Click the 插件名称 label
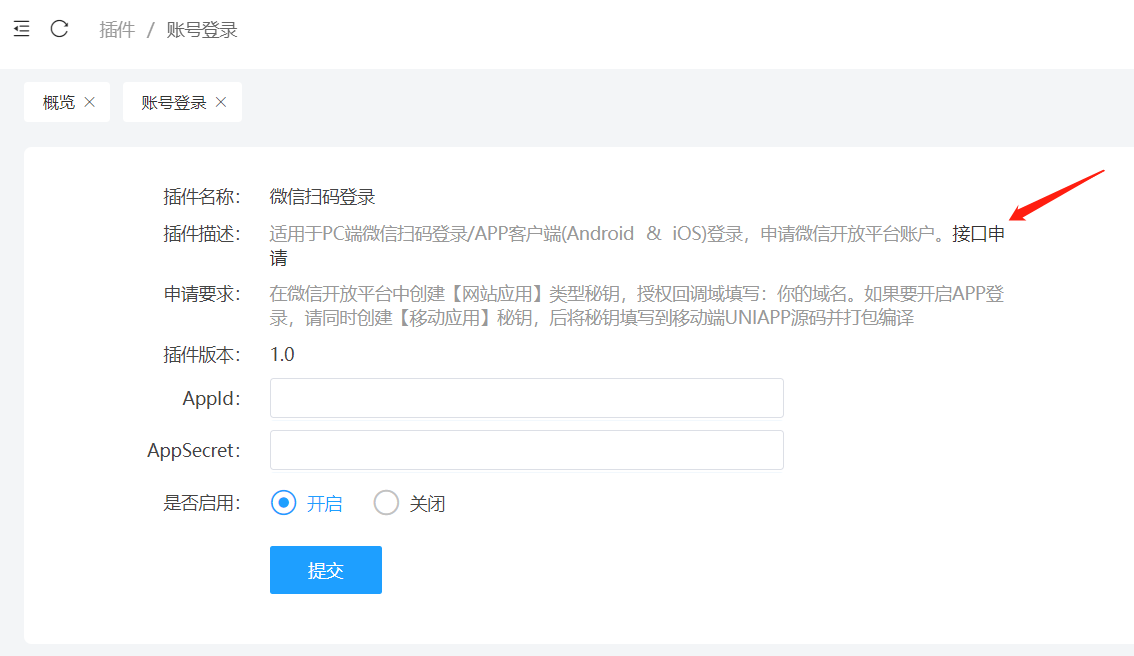This screenshot has width=1134, height=656. tap(202, 197)
